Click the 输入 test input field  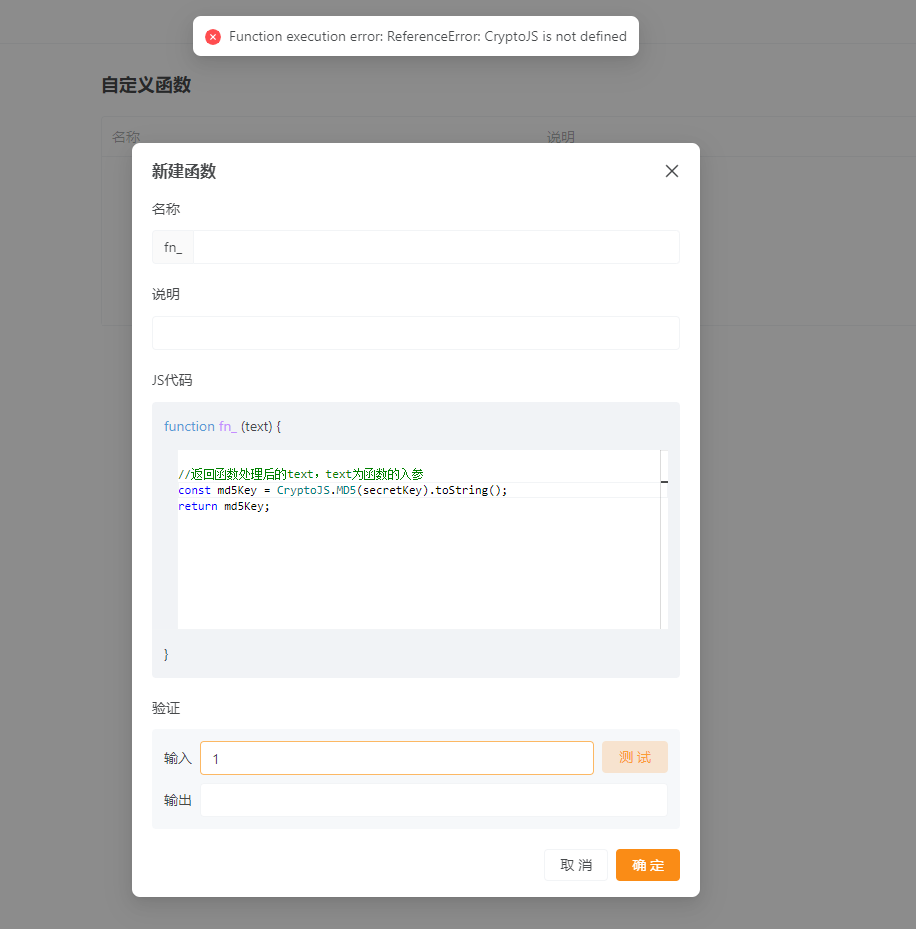click(397, 758)
